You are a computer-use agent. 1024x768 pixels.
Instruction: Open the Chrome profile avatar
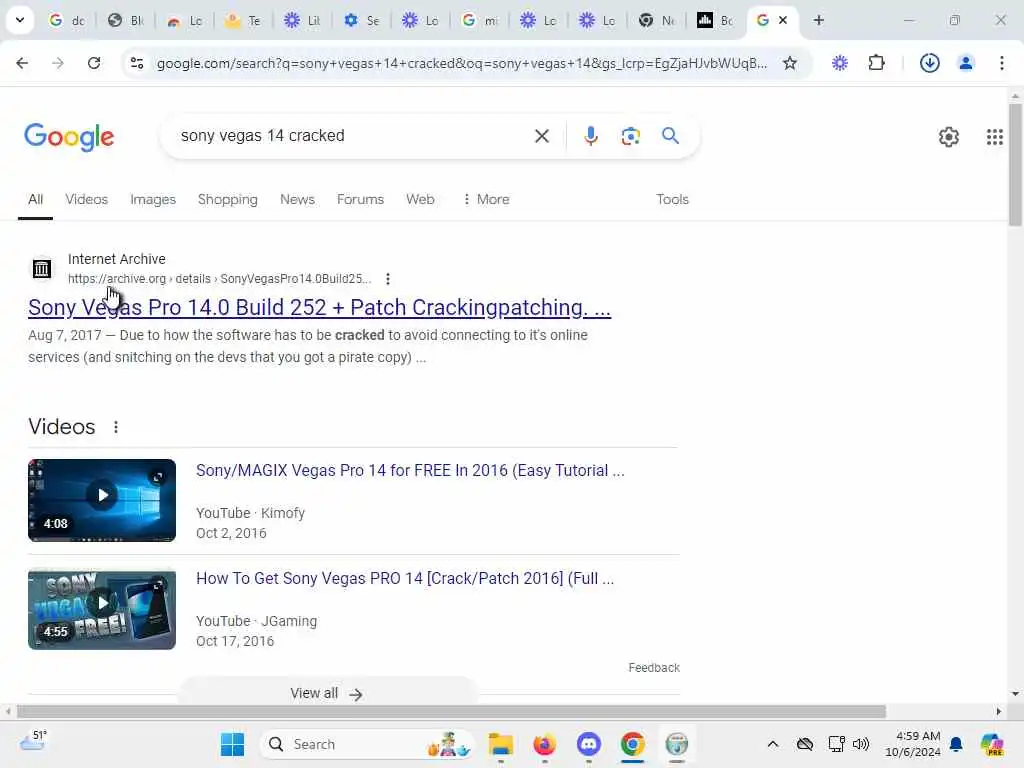965,63
